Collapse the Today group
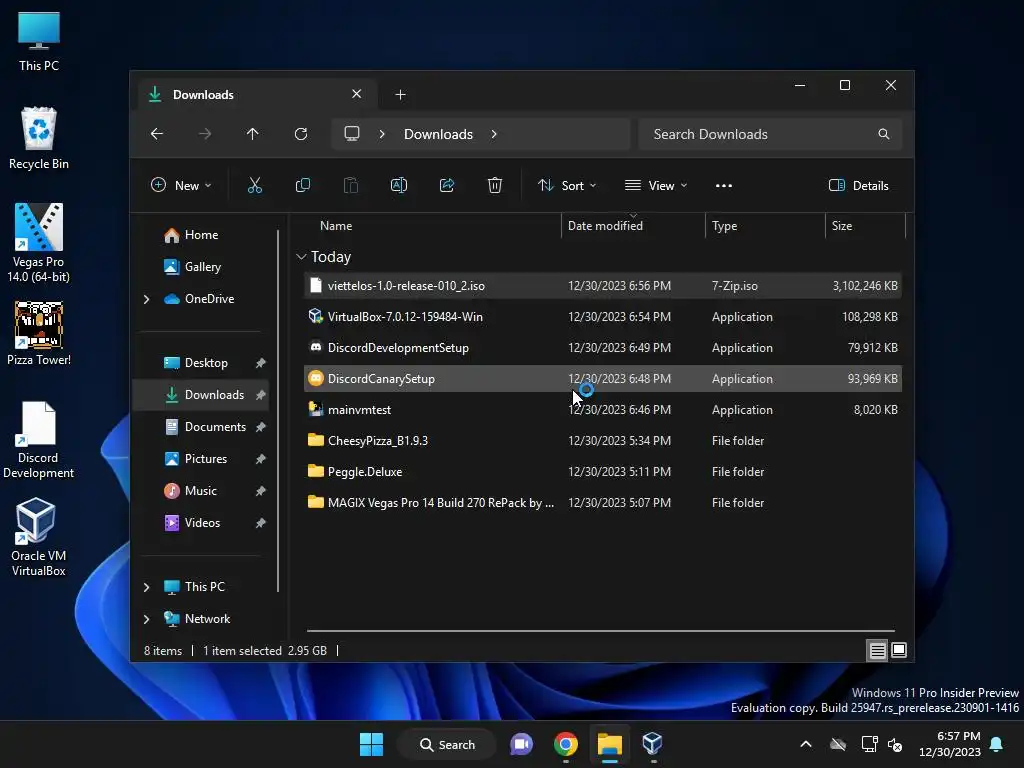Screen dimensions: 1024x768 coord(301,257)
